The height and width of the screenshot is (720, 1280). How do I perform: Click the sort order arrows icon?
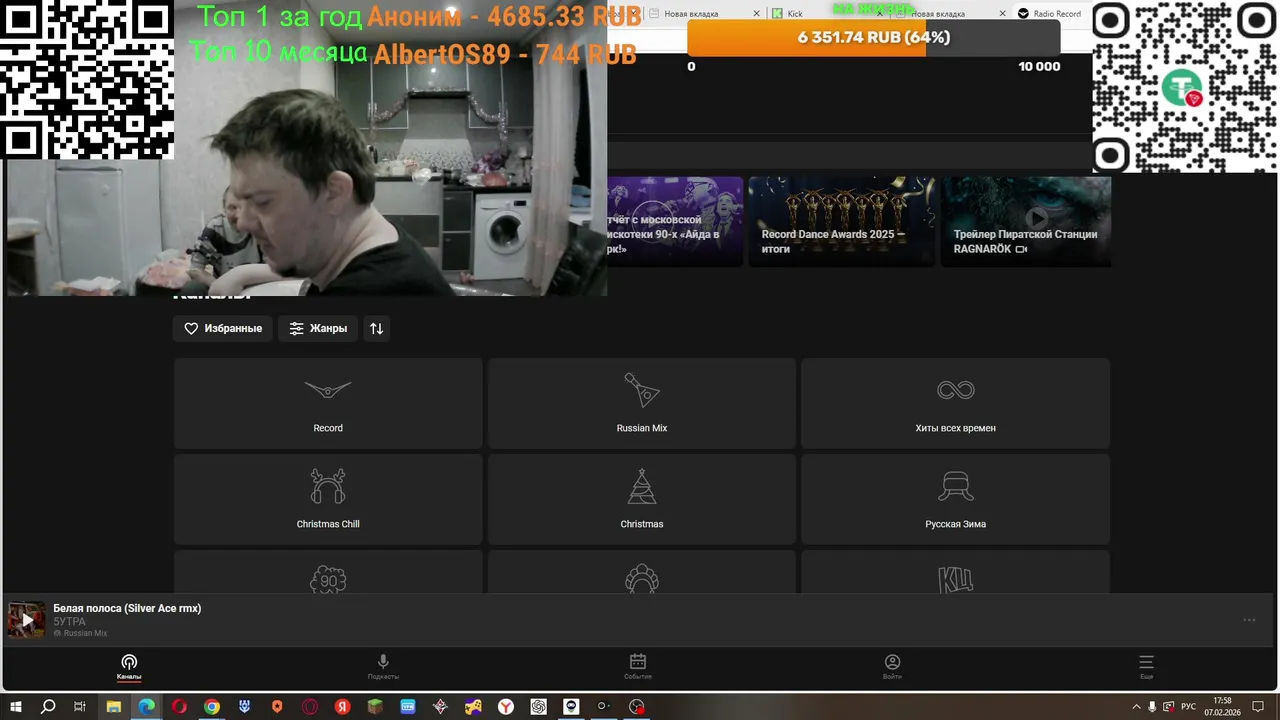point(376,328)
